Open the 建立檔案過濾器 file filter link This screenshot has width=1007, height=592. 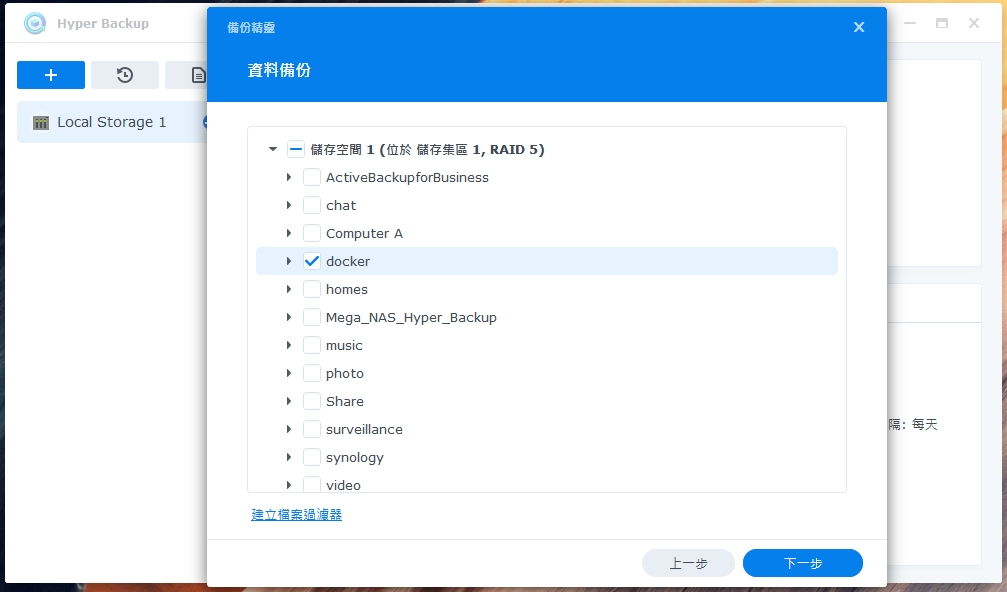pos(296,515)
